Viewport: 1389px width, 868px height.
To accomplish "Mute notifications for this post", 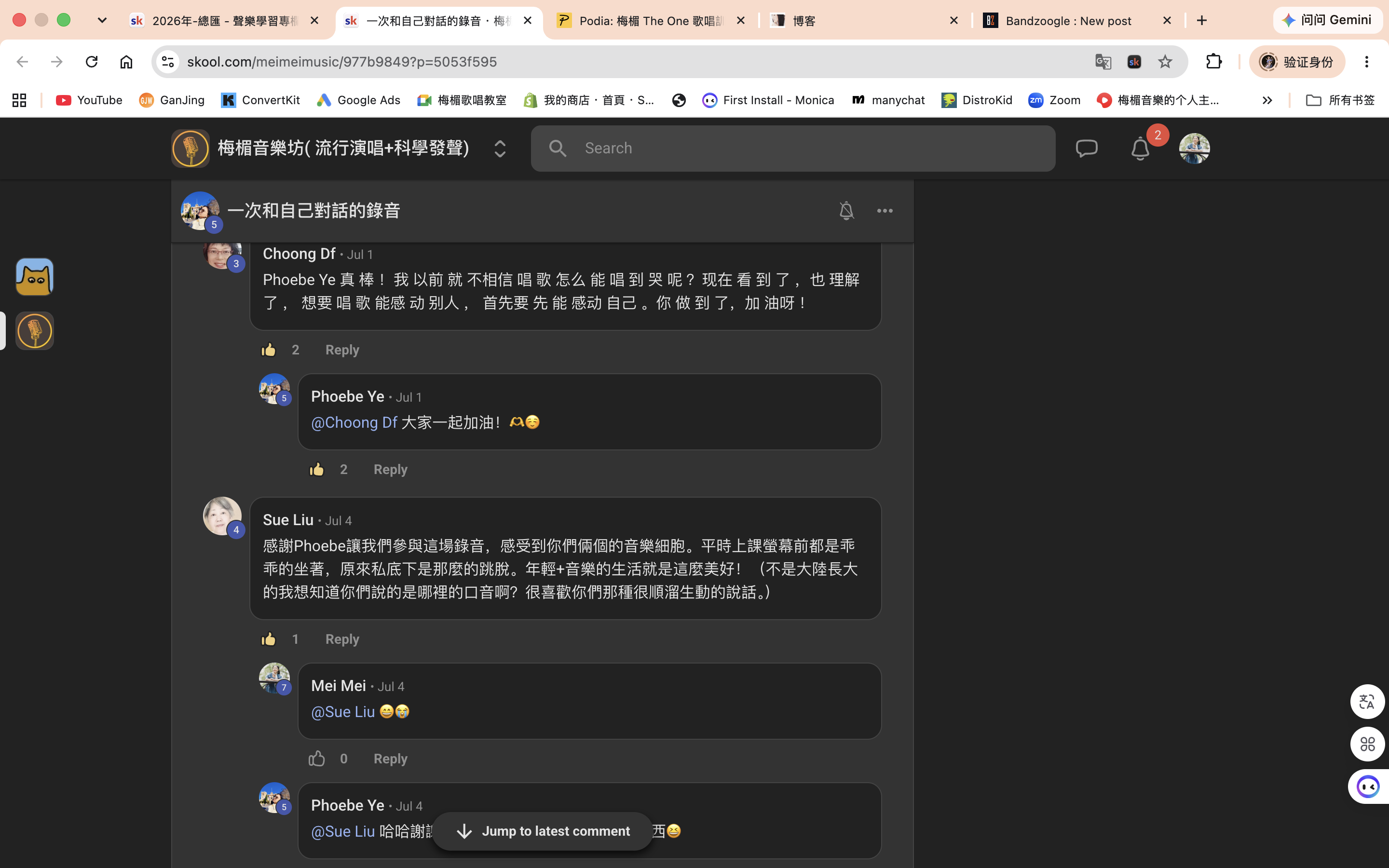I will pyautogui.click(x=846, y=211).
